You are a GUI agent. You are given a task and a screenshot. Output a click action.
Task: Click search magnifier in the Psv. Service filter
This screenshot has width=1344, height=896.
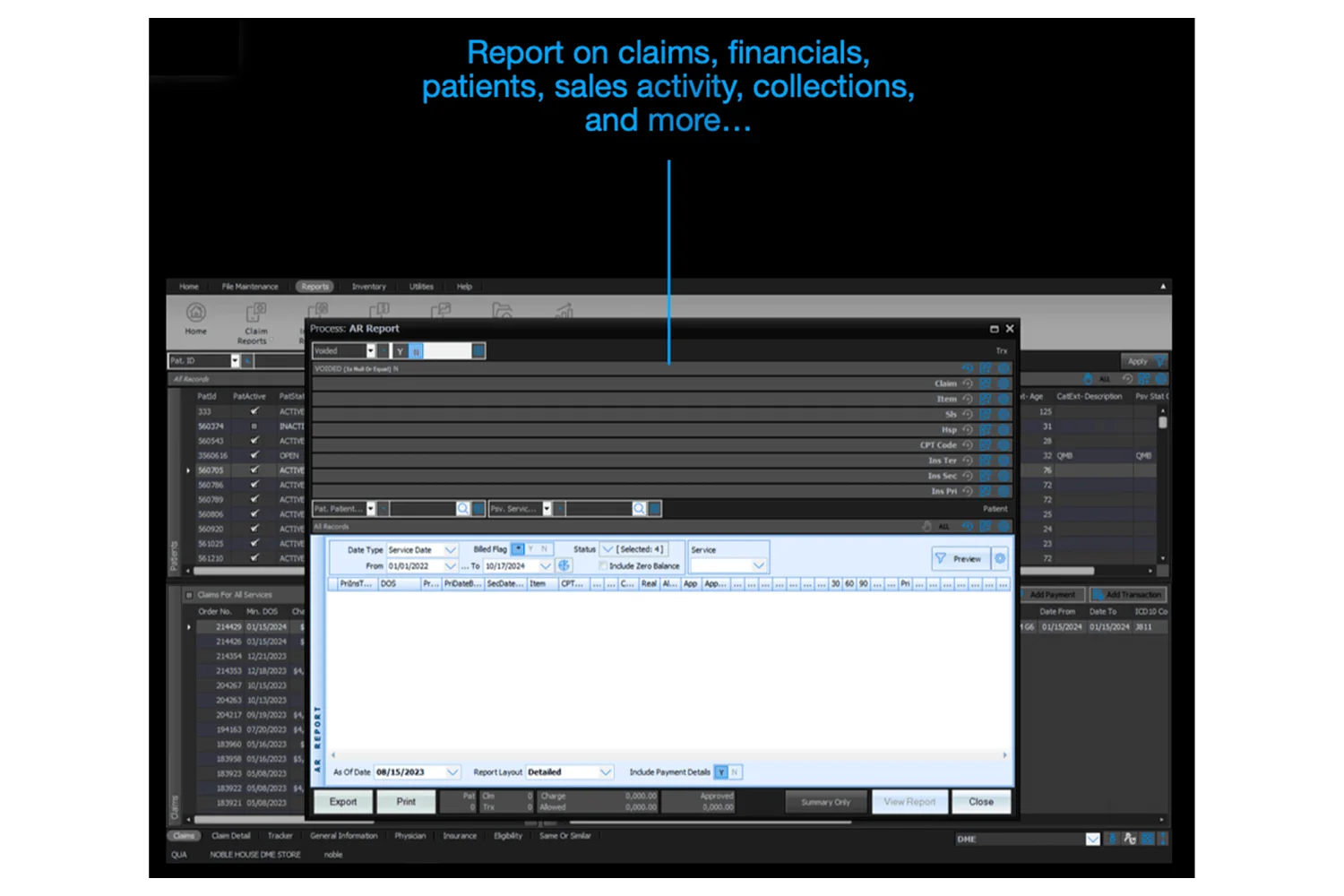[x=639, y=509]
